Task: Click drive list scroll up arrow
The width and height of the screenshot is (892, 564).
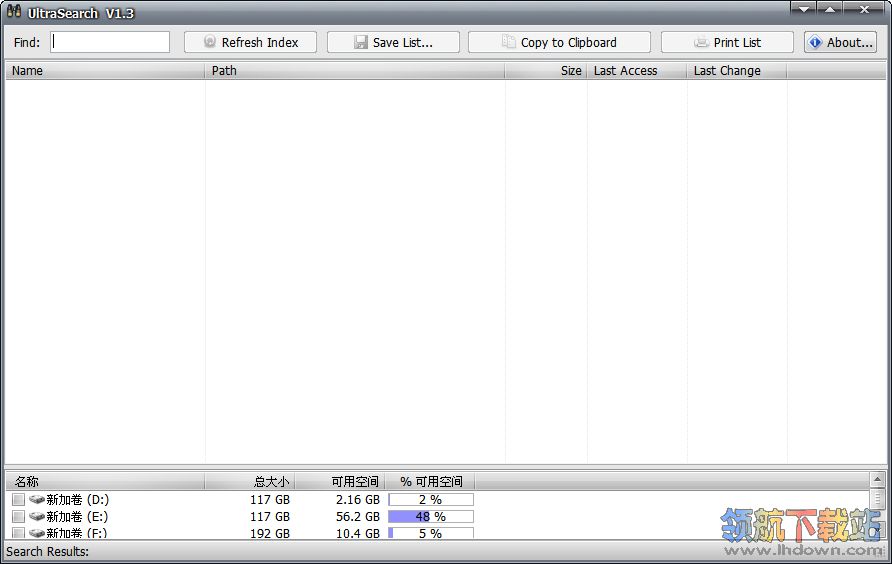Action: (x=877, y=479)
